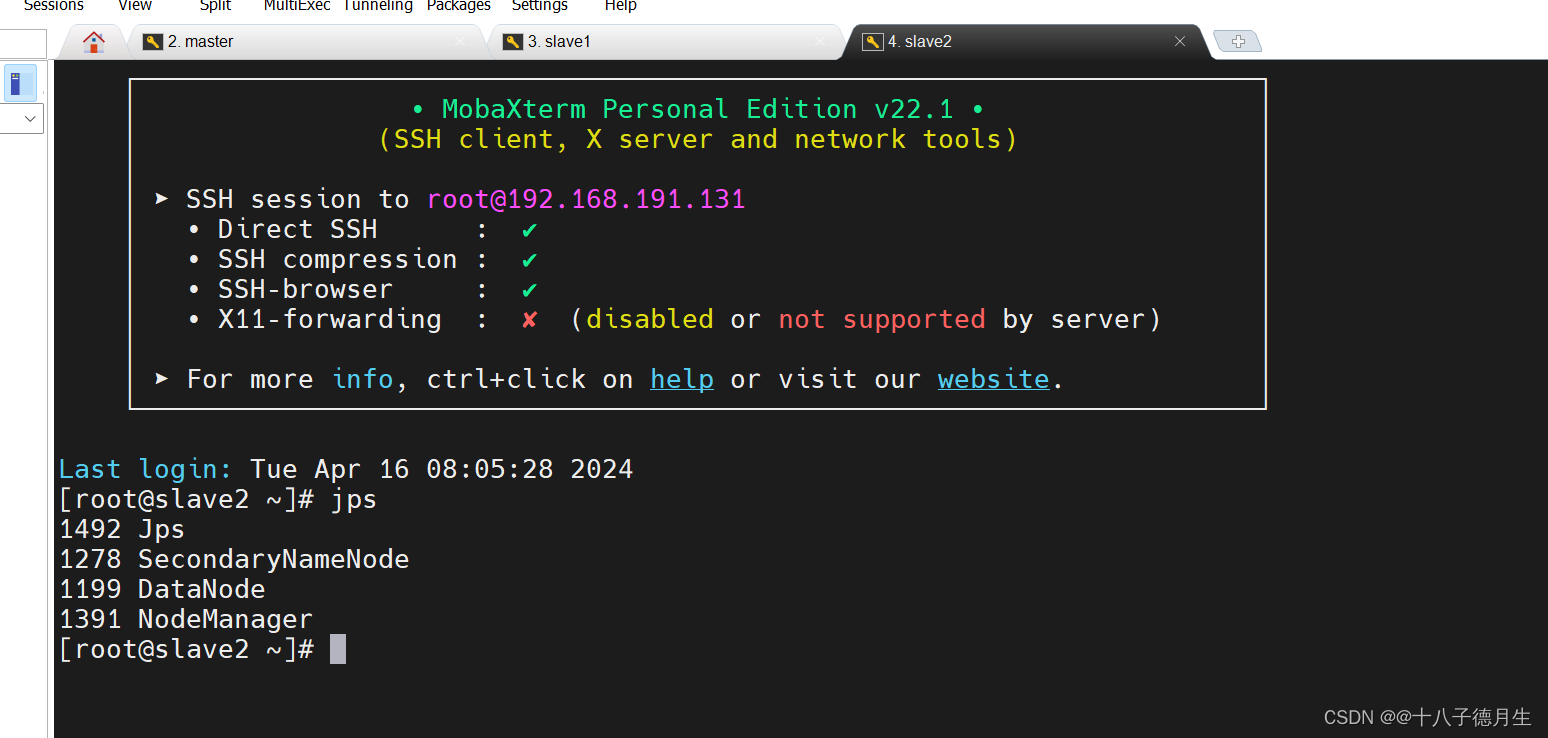Click the sidebar quick connect input field
1548x738 pixels.
[x=22, y=44]
